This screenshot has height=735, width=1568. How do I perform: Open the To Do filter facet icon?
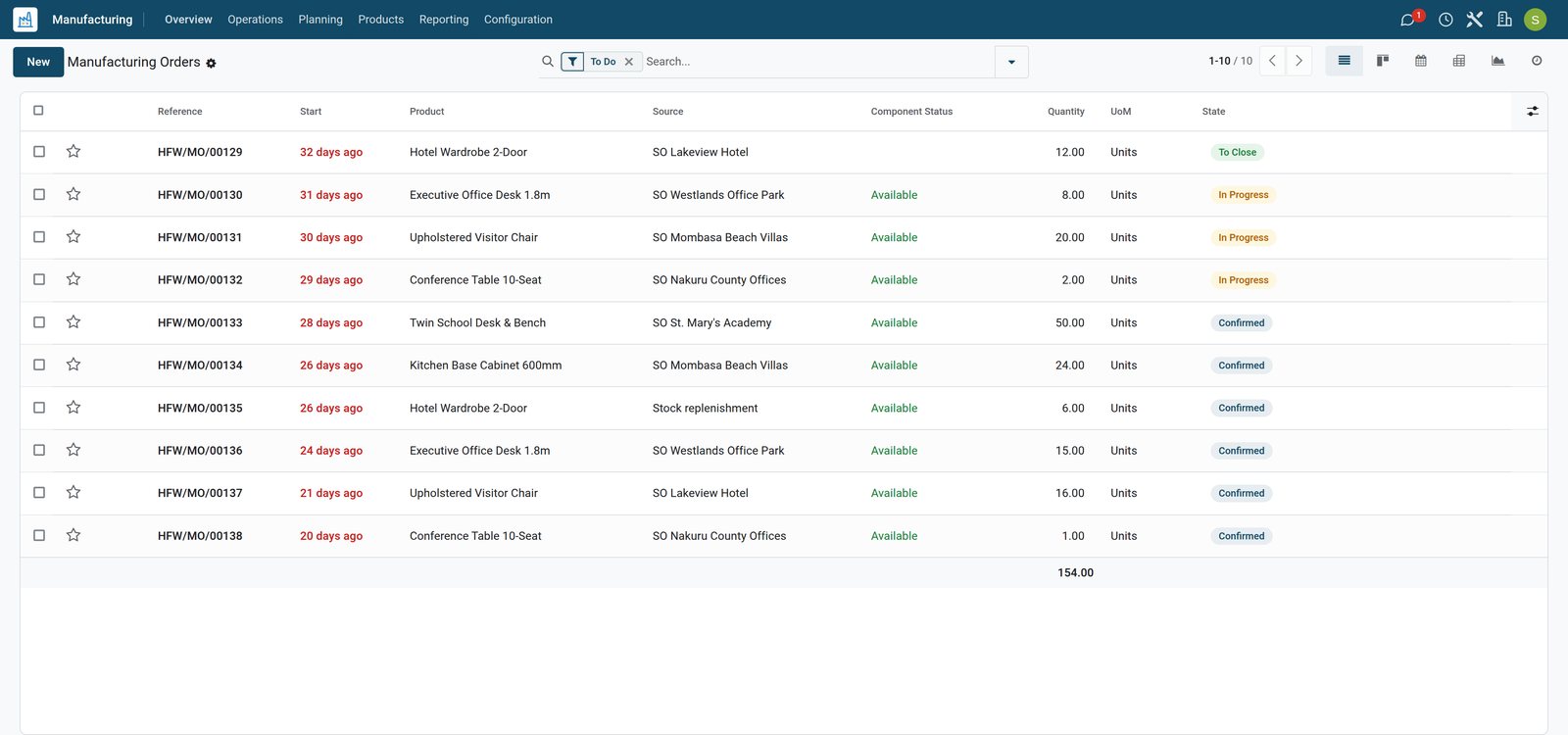(x=573, y=62)
